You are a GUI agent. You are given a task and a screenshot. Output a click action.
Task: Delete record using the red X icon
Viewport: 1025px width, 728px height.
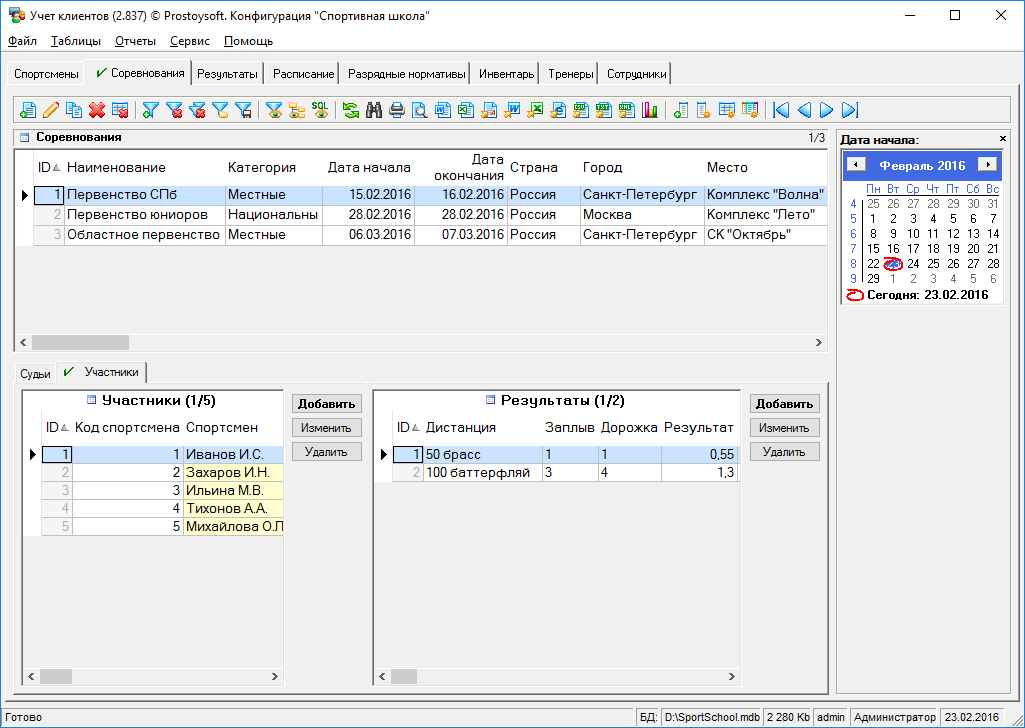pyautogui.click(x=97, y=110)
